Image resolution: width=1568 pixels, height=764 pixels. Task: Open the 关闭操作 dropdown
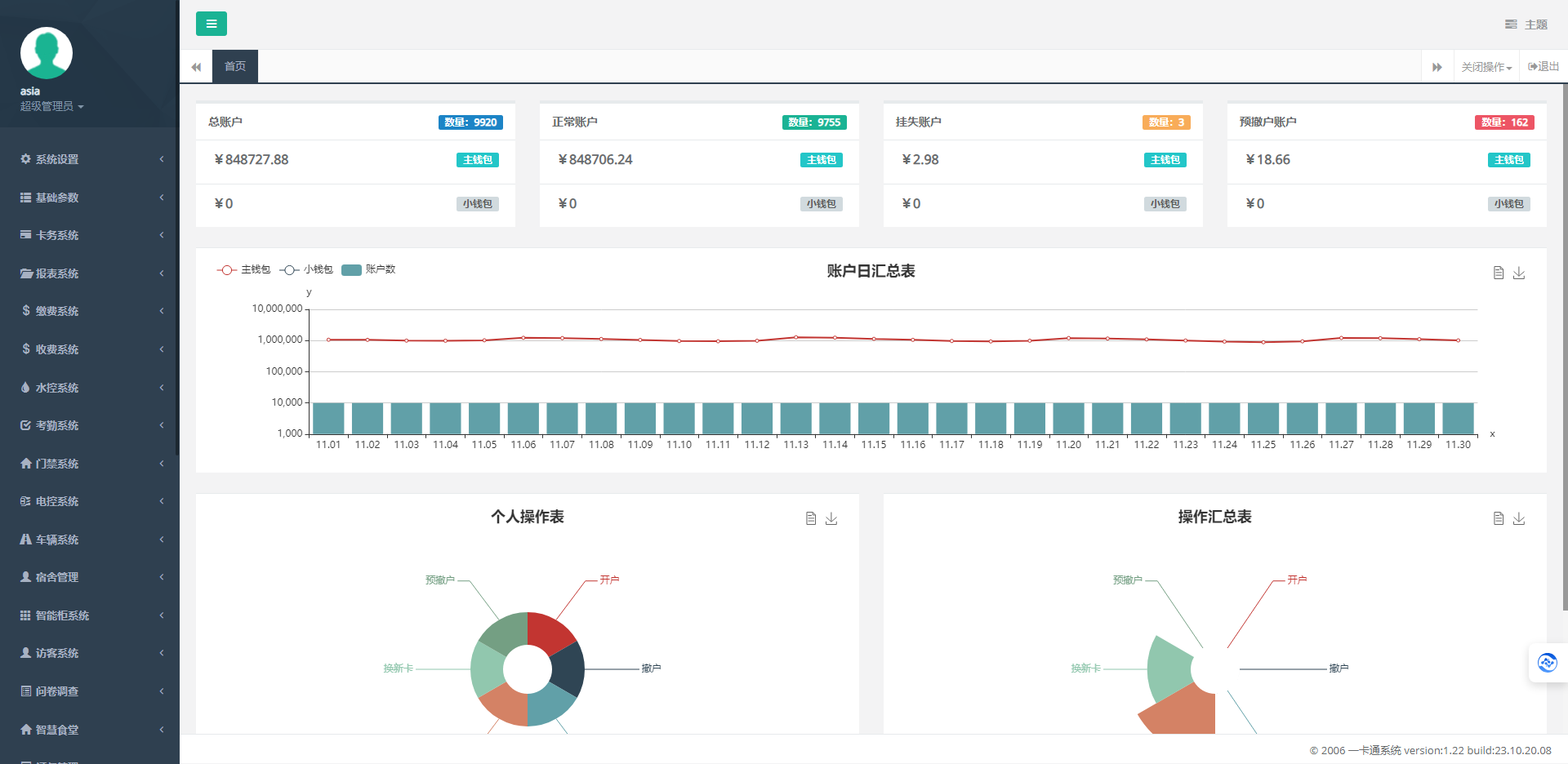click(1486, 67)
